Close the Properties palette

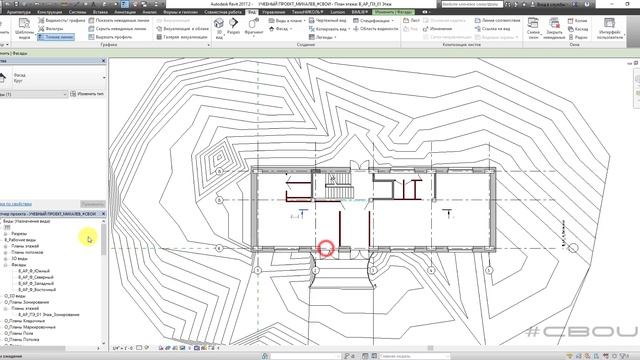pyautogui.click(x=103, y=60)
